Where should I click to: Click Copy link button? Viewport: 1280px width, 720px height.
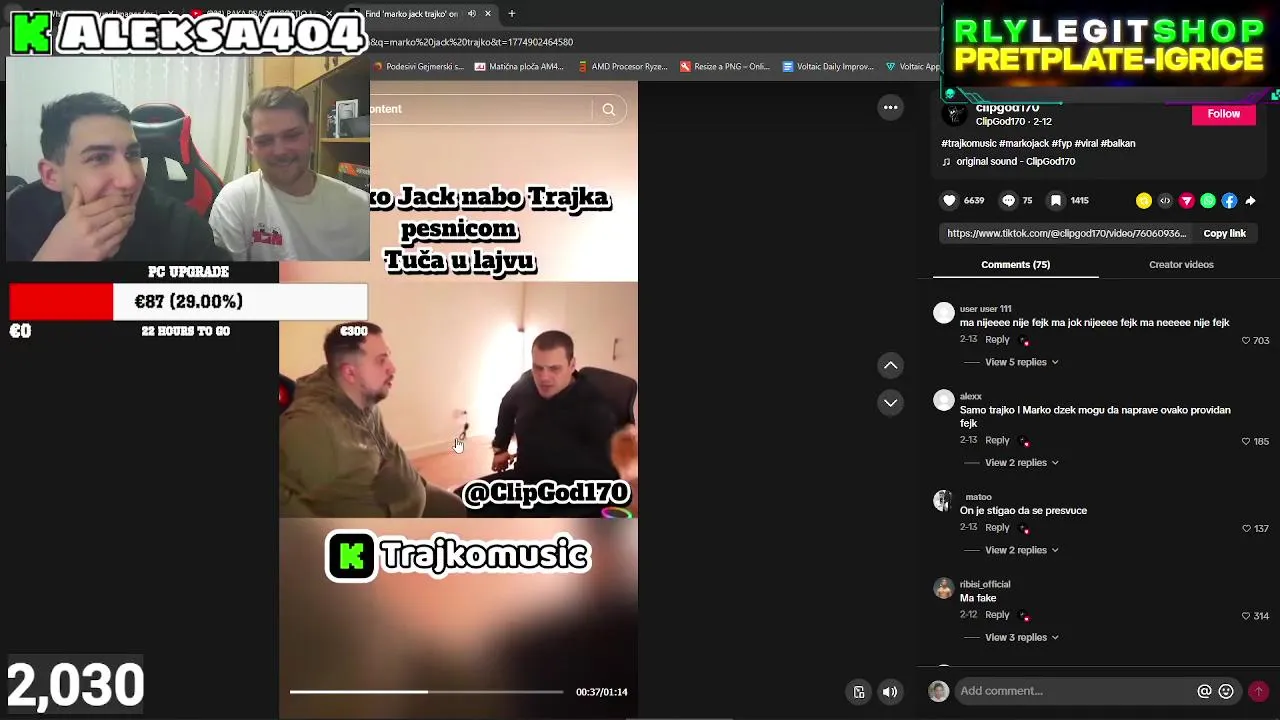1224,234
